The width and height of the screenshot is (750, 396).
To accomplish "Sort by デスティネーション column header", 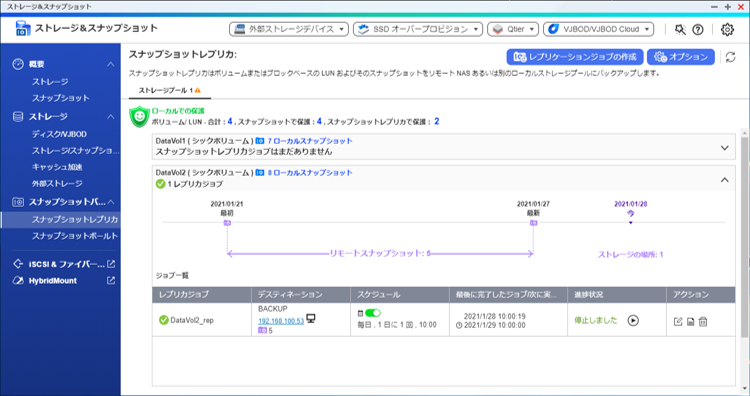I will [301, 295].
